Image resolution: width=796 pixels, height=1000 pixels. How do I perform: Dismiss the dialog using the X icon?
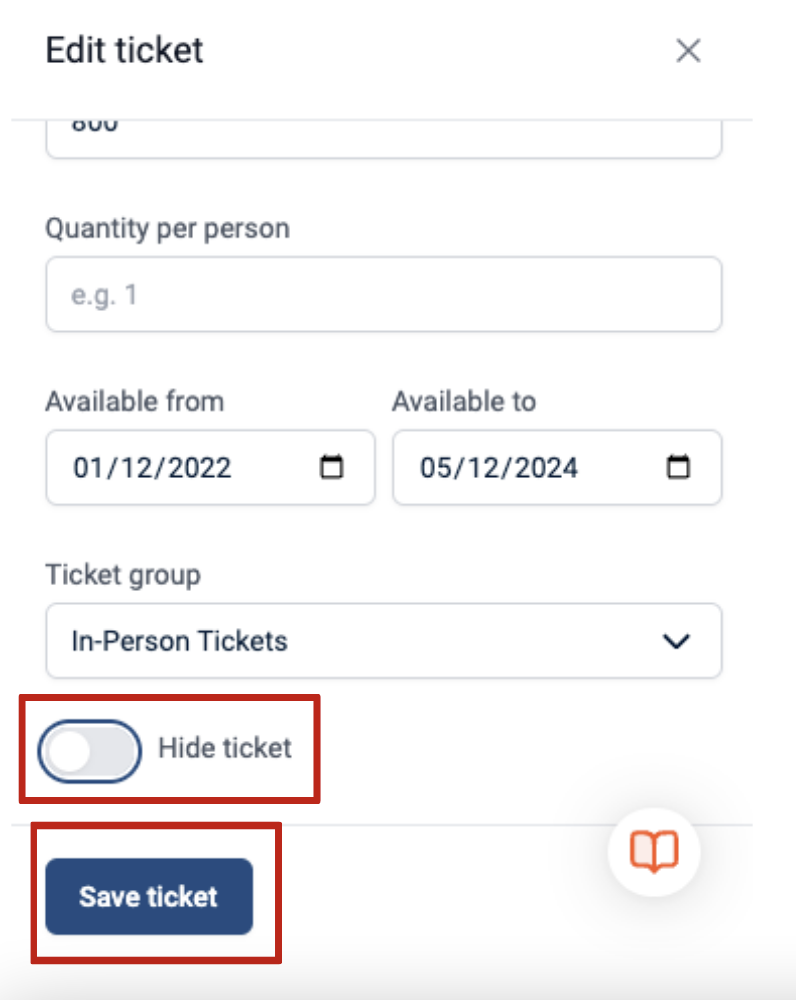(x=688, y=51)
